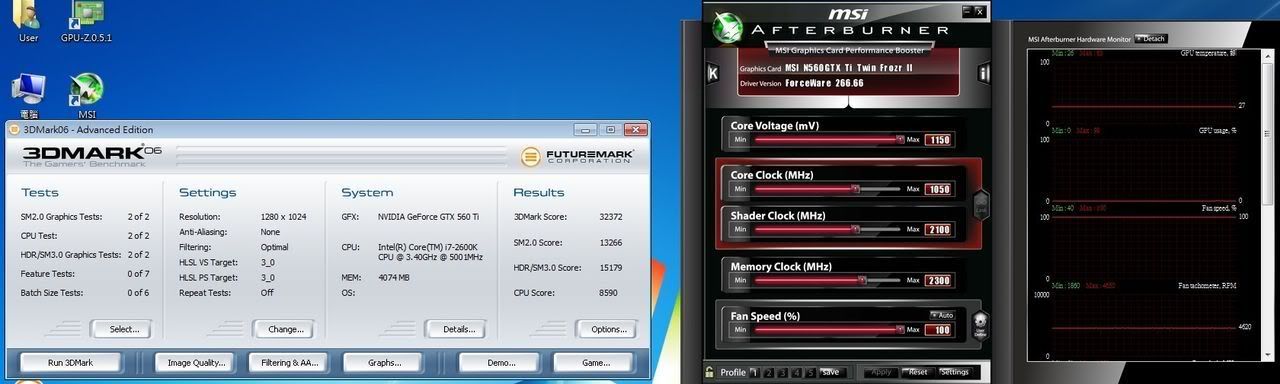Select profile slot 5

click(x=811, y=372)
